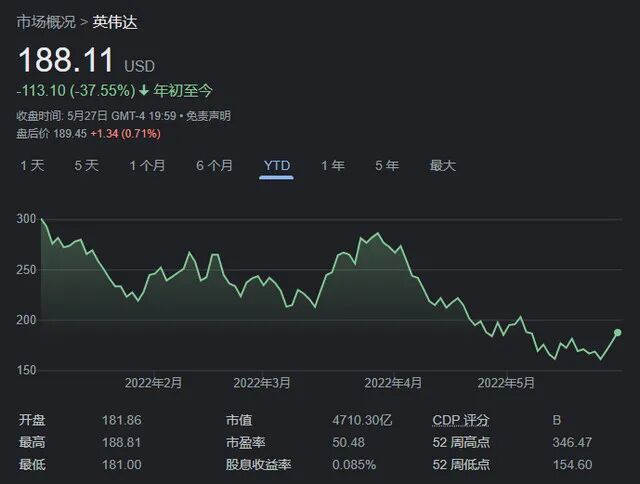Click the 收盘时间 5月27日 timestamp
The height and width of the screenshot is (484, 640).
[96, 116]
